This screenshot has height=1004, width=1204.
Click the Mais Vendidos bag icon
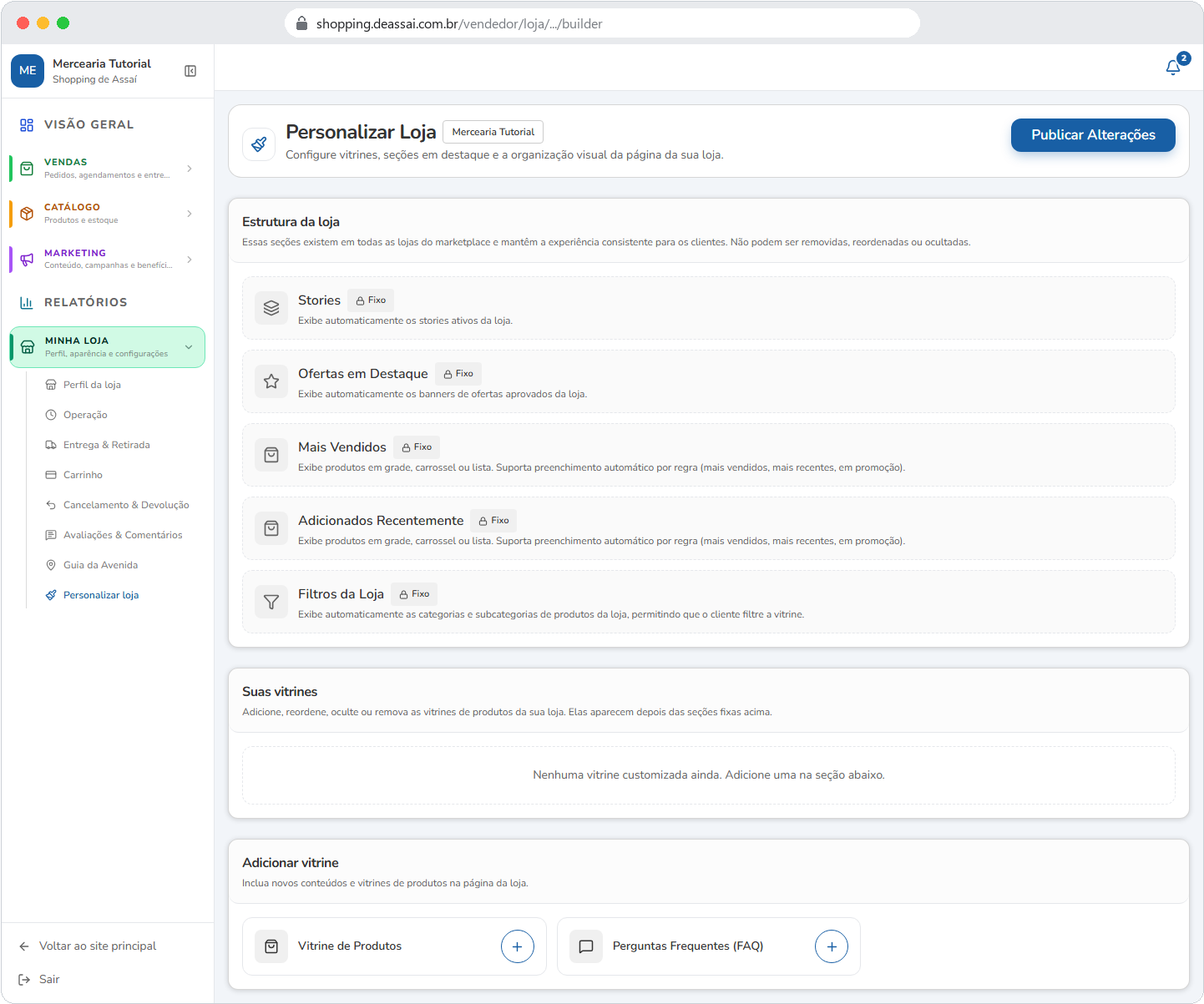coord(271,455)
